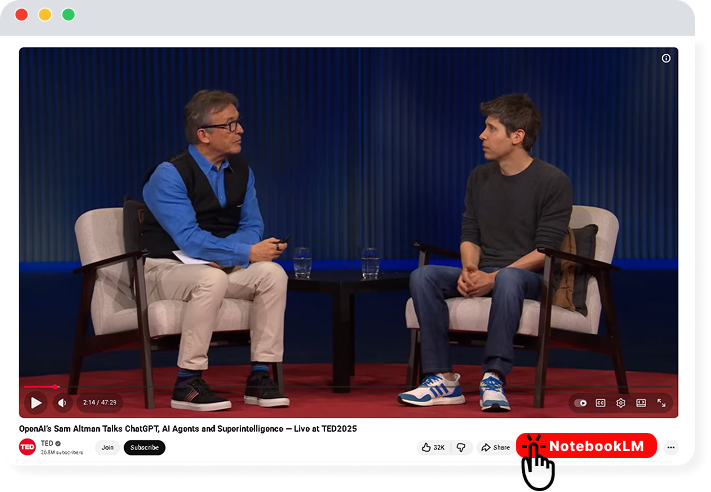Share the video

tap(496, 448)
